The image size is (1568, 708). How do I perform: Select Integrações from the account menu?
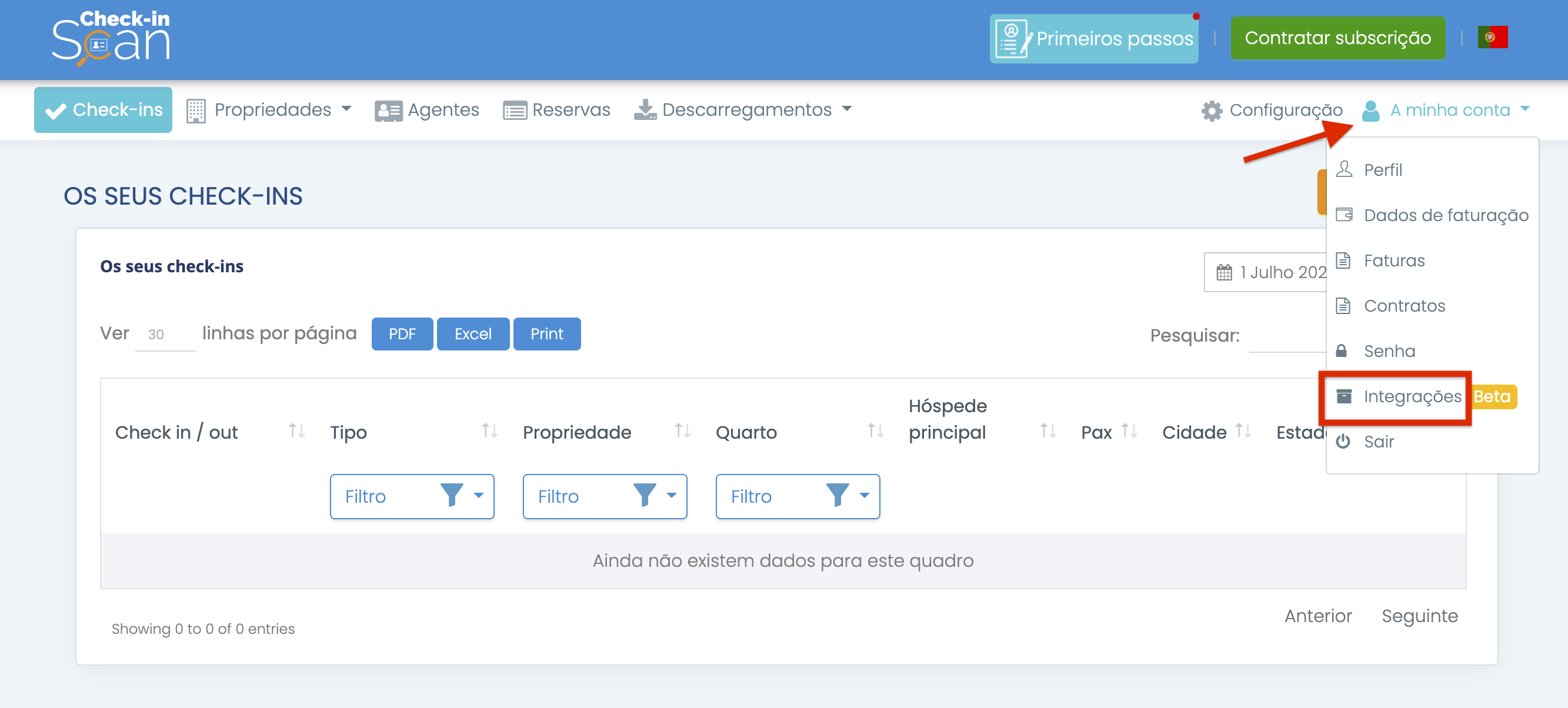pyautogui.click(x=1412, y=396)
